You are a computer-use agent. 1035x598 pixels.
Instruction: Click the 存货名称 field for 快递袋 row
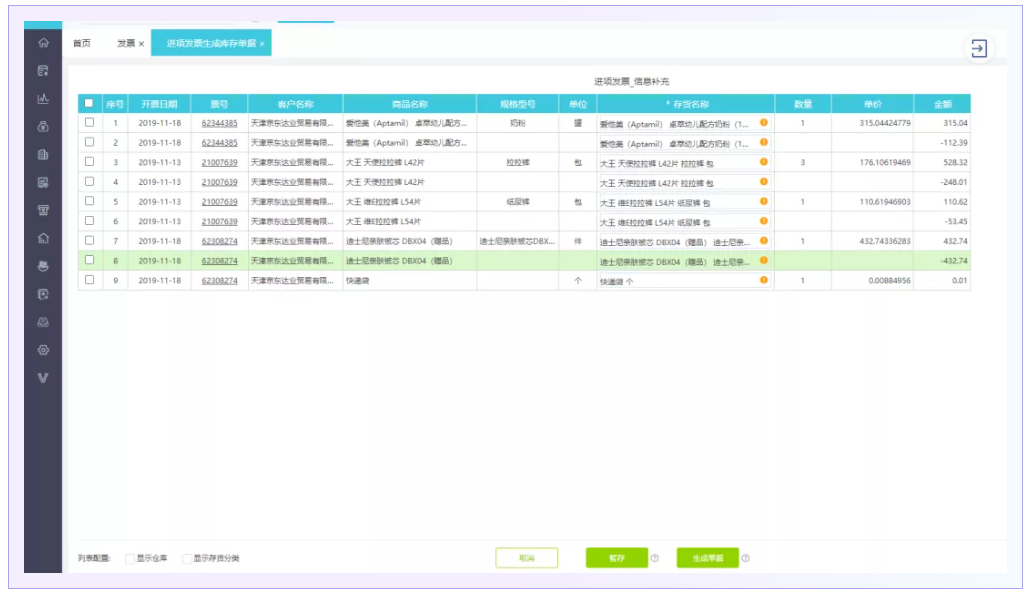675,281
